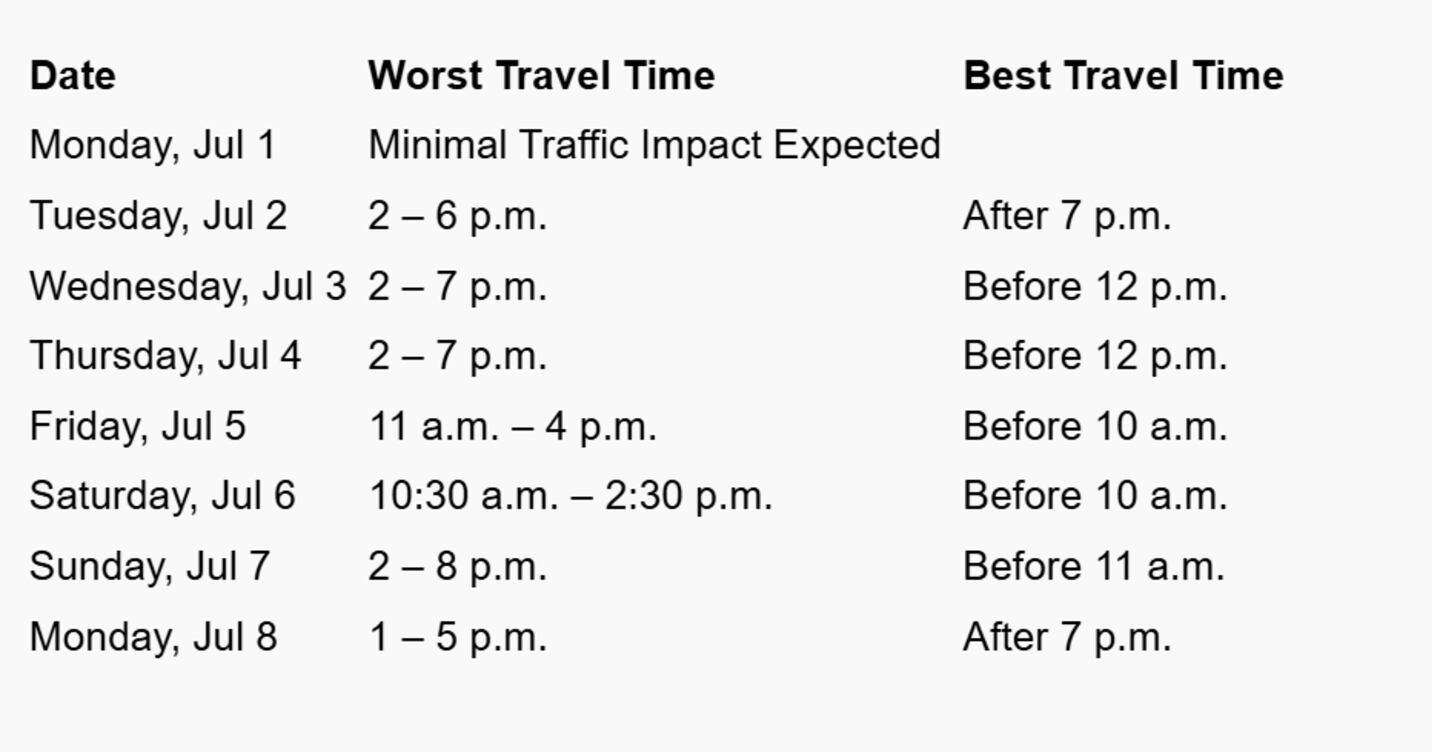This screenshot has height=752, width=1440.
Task: Click the 2 – 8 p.m. worst time
Action: tap(457, 566)
